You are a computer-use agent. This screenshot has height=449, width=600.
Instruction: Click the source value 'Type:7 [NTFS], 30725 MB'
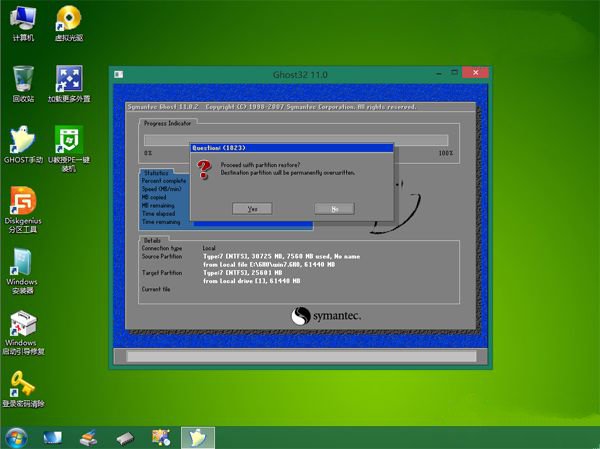tap(281, 256)
